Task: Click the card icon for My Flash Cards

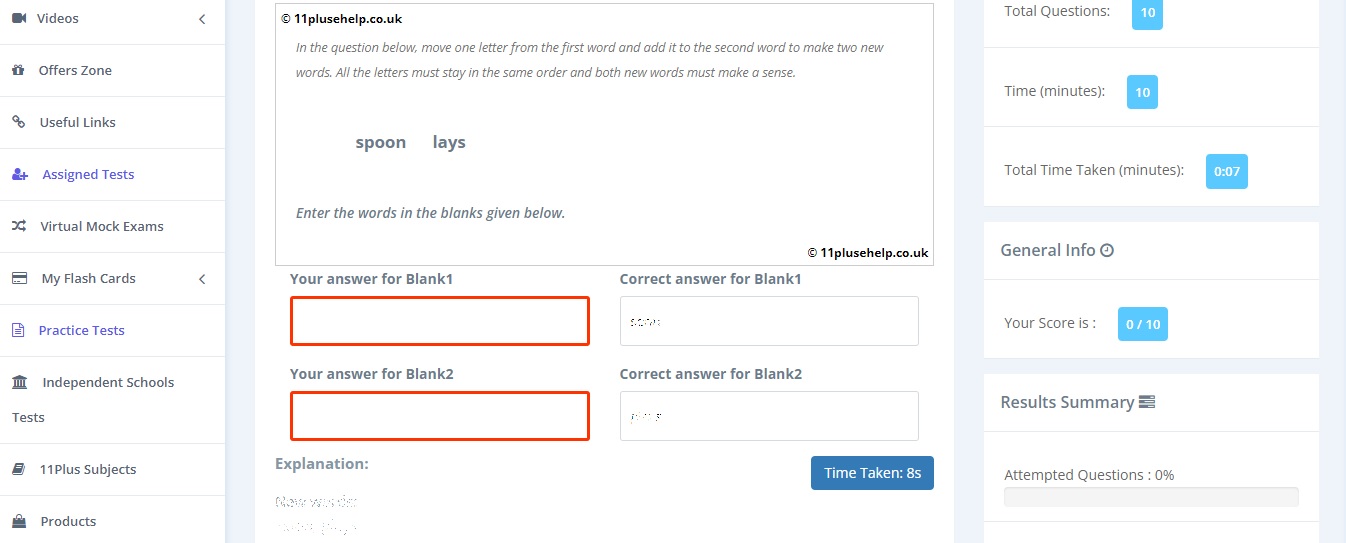Action: [x=19, y=278]
